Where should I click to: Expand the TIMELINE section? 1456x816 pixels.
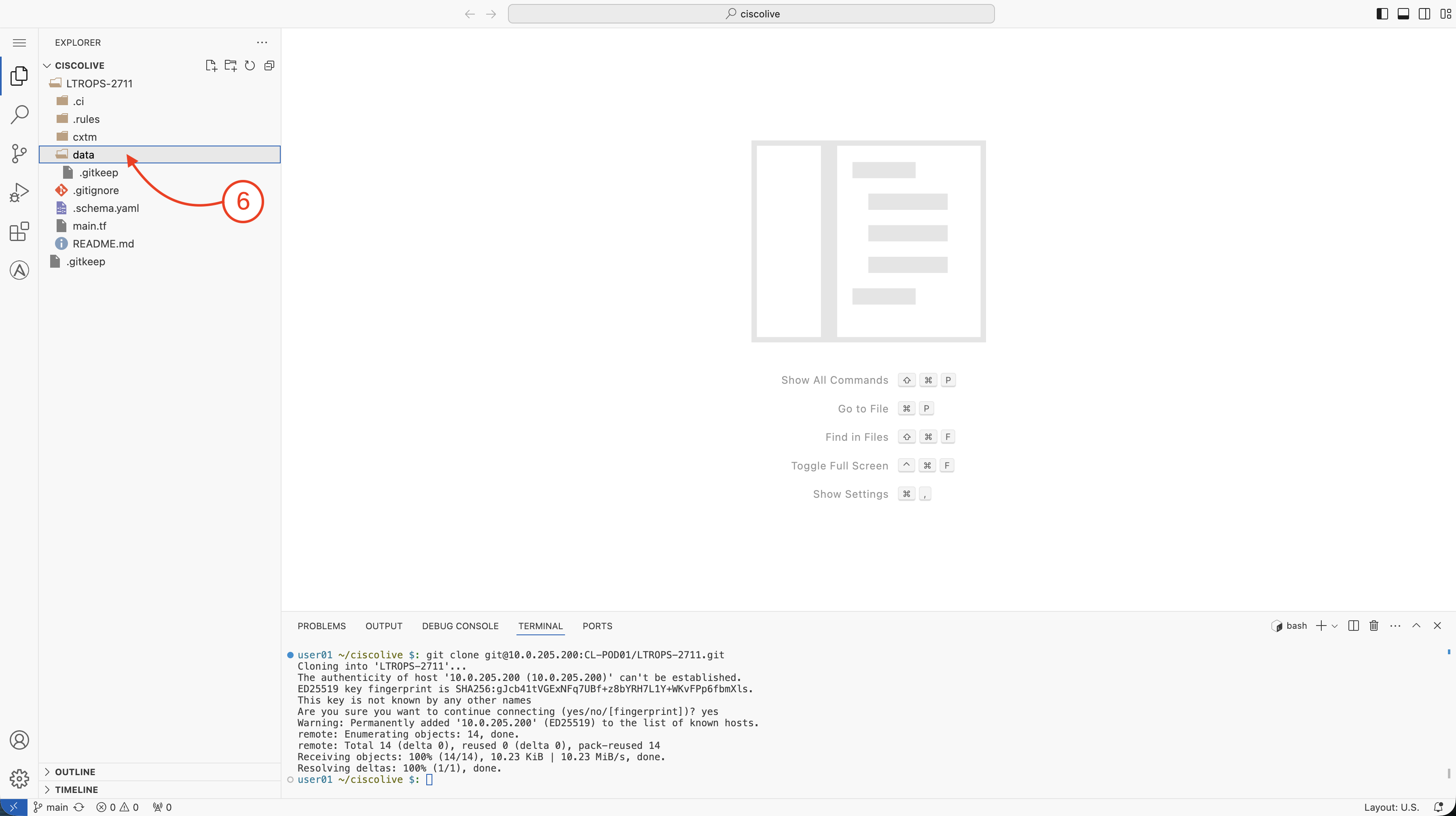pyautogui.click(x=76, y=789)
